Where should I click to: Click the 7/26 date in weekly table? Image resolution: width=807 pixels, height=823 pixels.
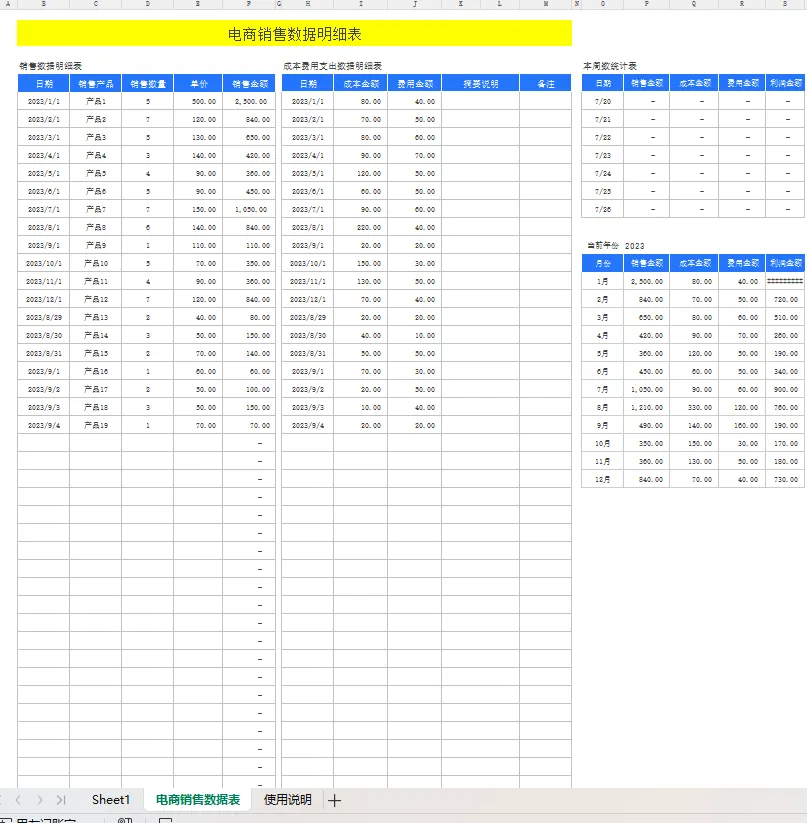[603, 209]
